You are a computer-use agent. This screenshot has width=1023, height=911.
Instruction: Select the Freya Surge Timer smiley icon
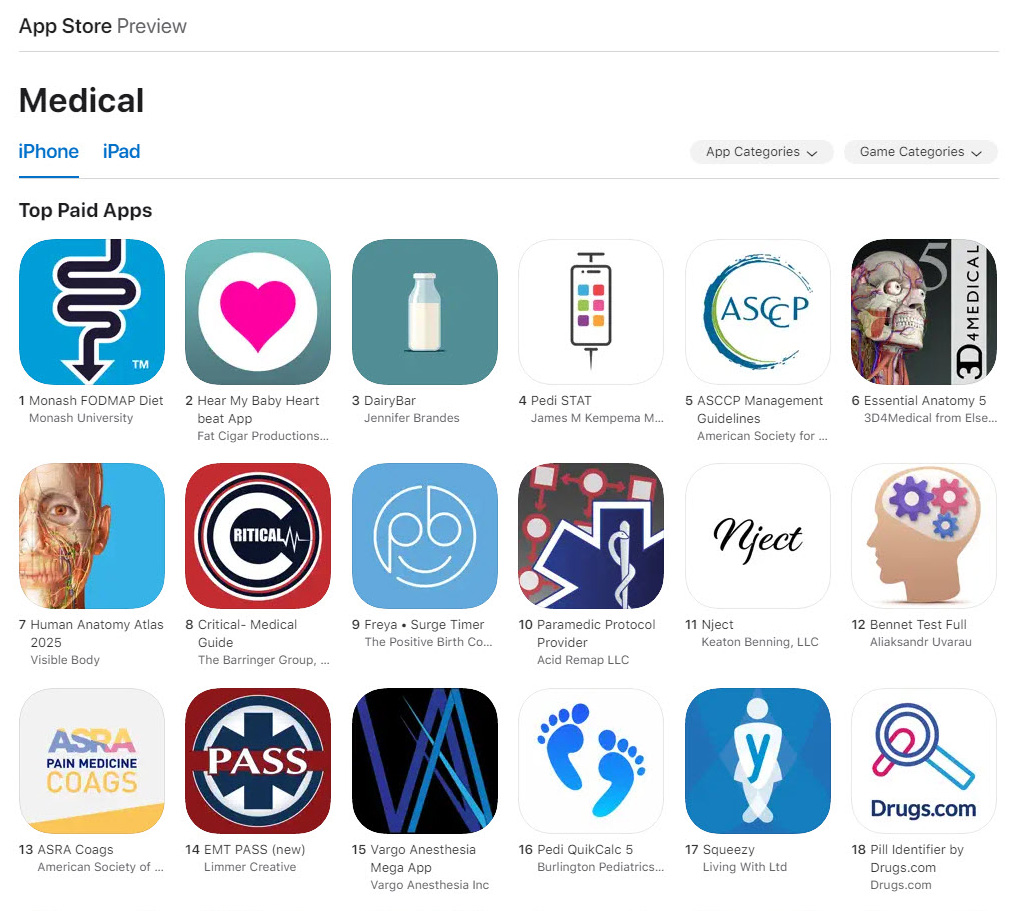(425, 536)
